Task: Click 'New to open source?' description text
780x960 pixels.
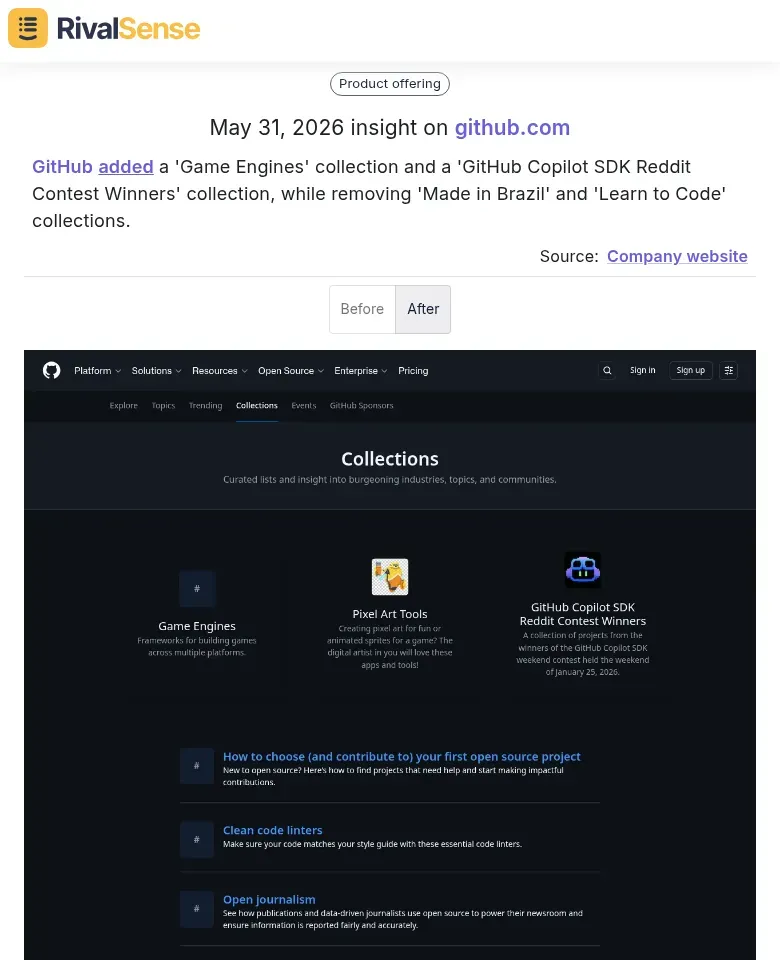Action: click(x=393, y=776)
